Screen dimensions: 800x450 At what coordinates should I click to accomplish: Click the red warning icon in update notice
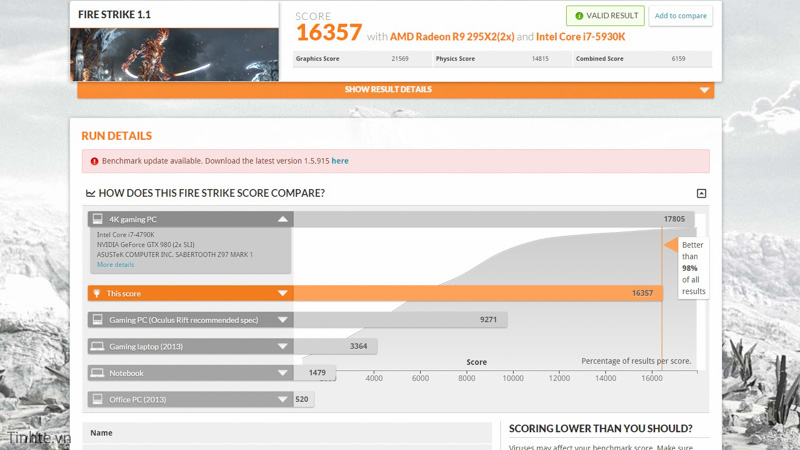pyautogui.click(x=95, y=161)
